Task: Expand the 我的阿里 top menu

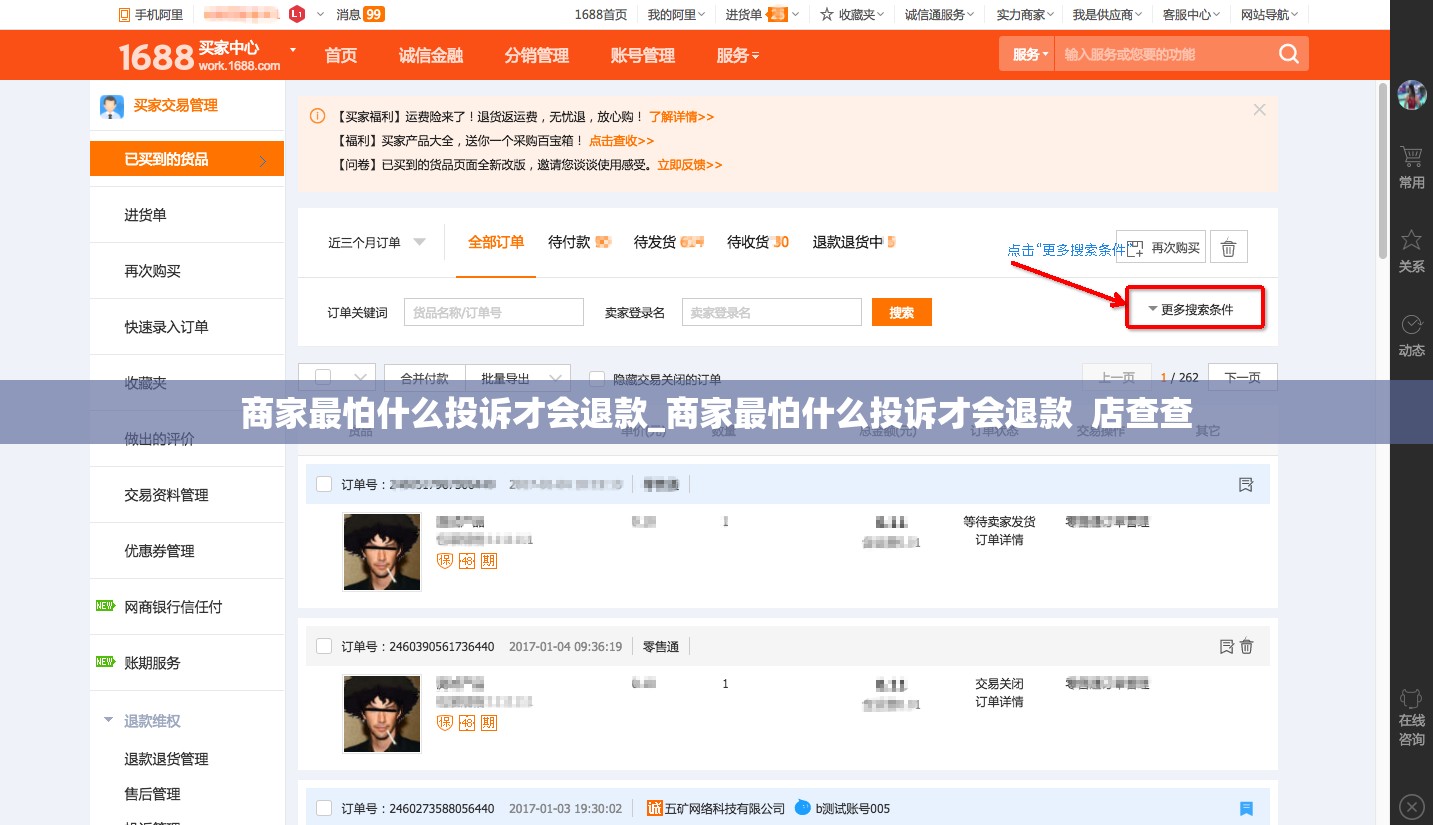Action: [x=676, y=14]
